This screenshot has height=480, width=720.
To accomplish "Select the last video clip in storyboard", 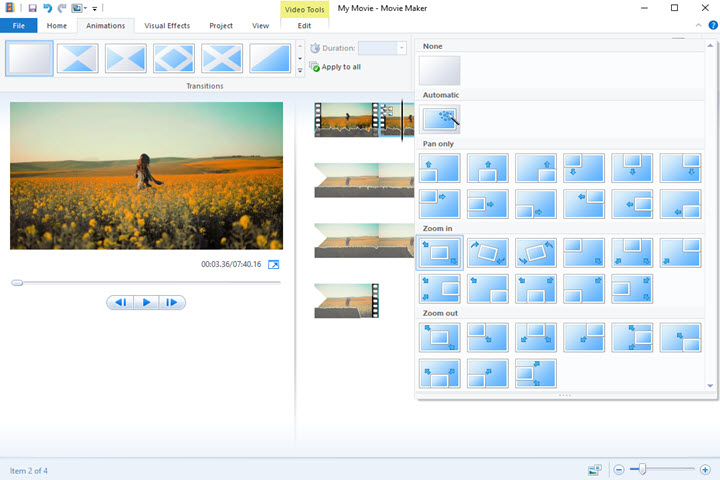I will (x=346, y=301).
